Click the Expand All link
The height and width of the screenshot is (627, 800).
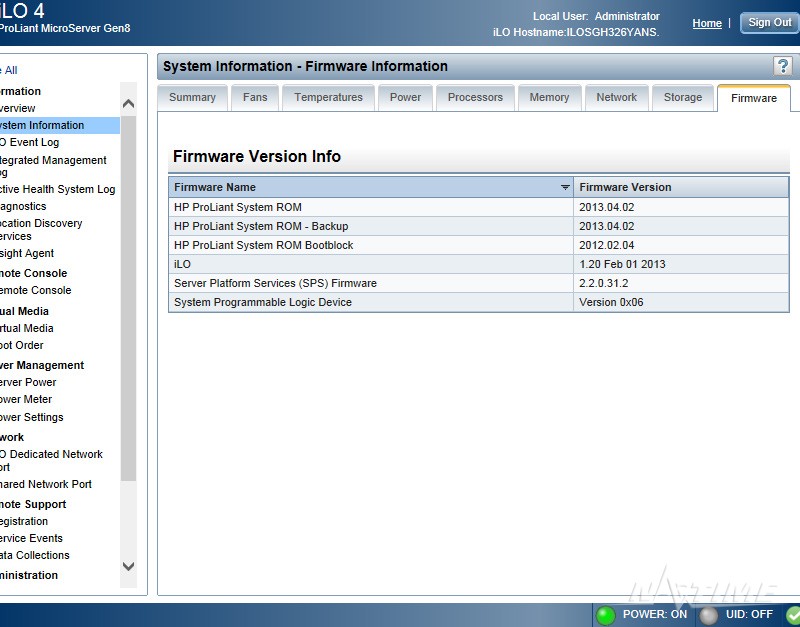[x=9, y=70]
